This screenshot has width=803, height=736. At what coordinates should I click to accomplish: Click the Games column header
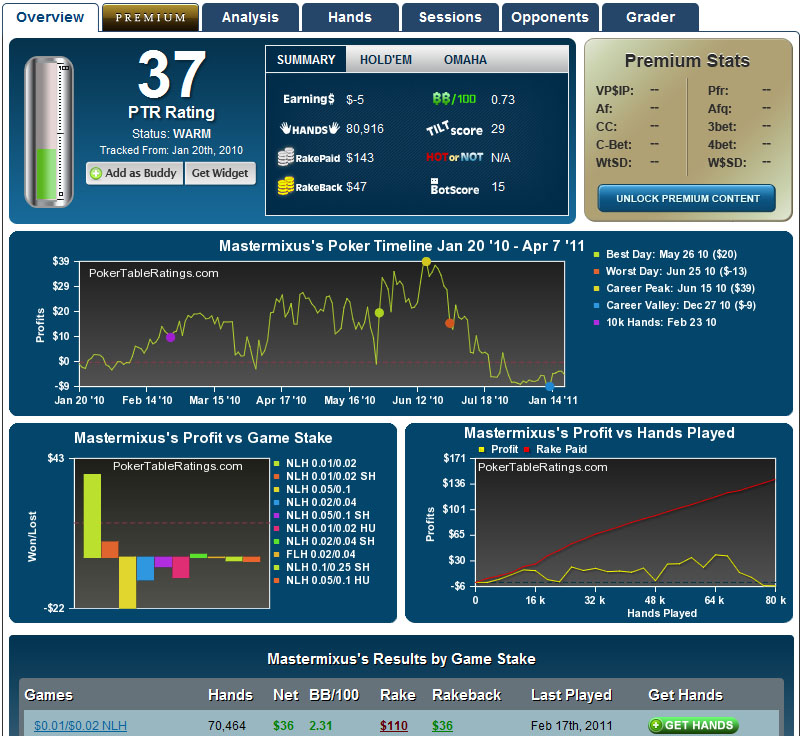[x=49, y=695]
